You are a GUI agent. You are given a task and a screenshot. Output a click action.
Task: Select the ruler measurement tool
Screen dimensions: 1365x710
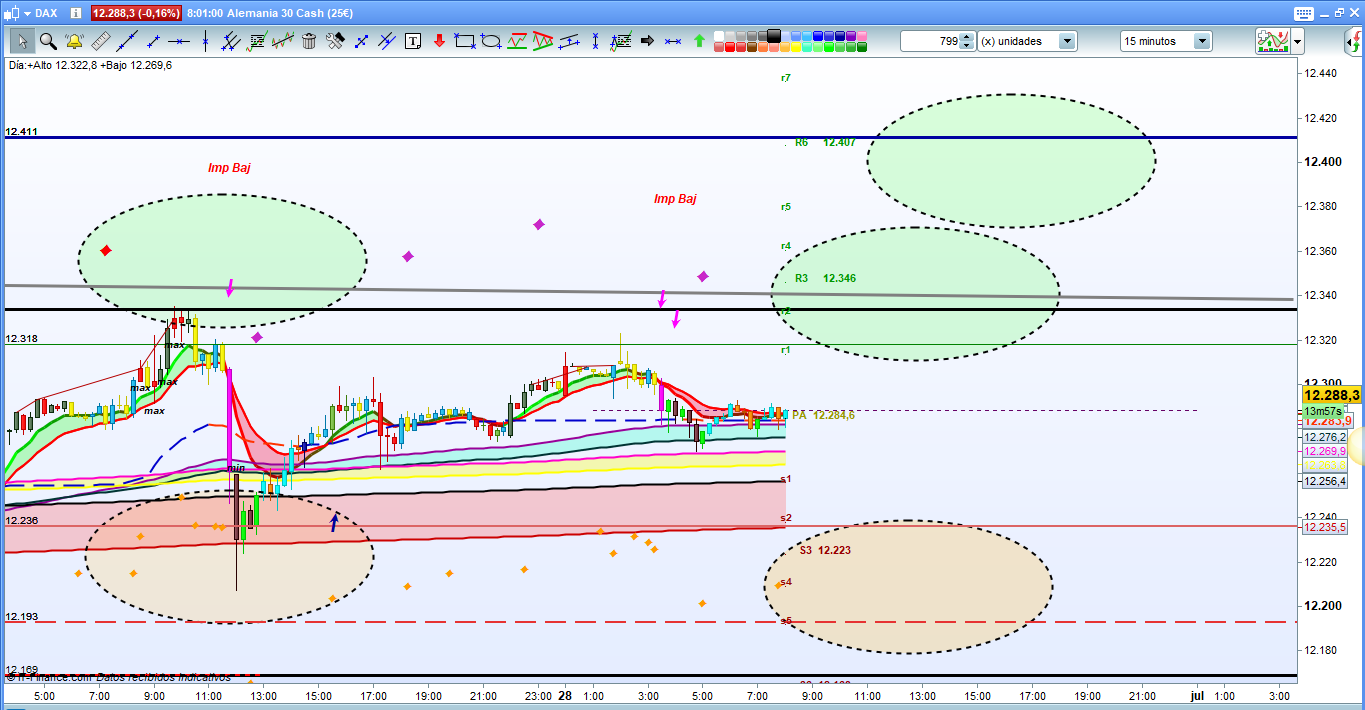point(100,41)
